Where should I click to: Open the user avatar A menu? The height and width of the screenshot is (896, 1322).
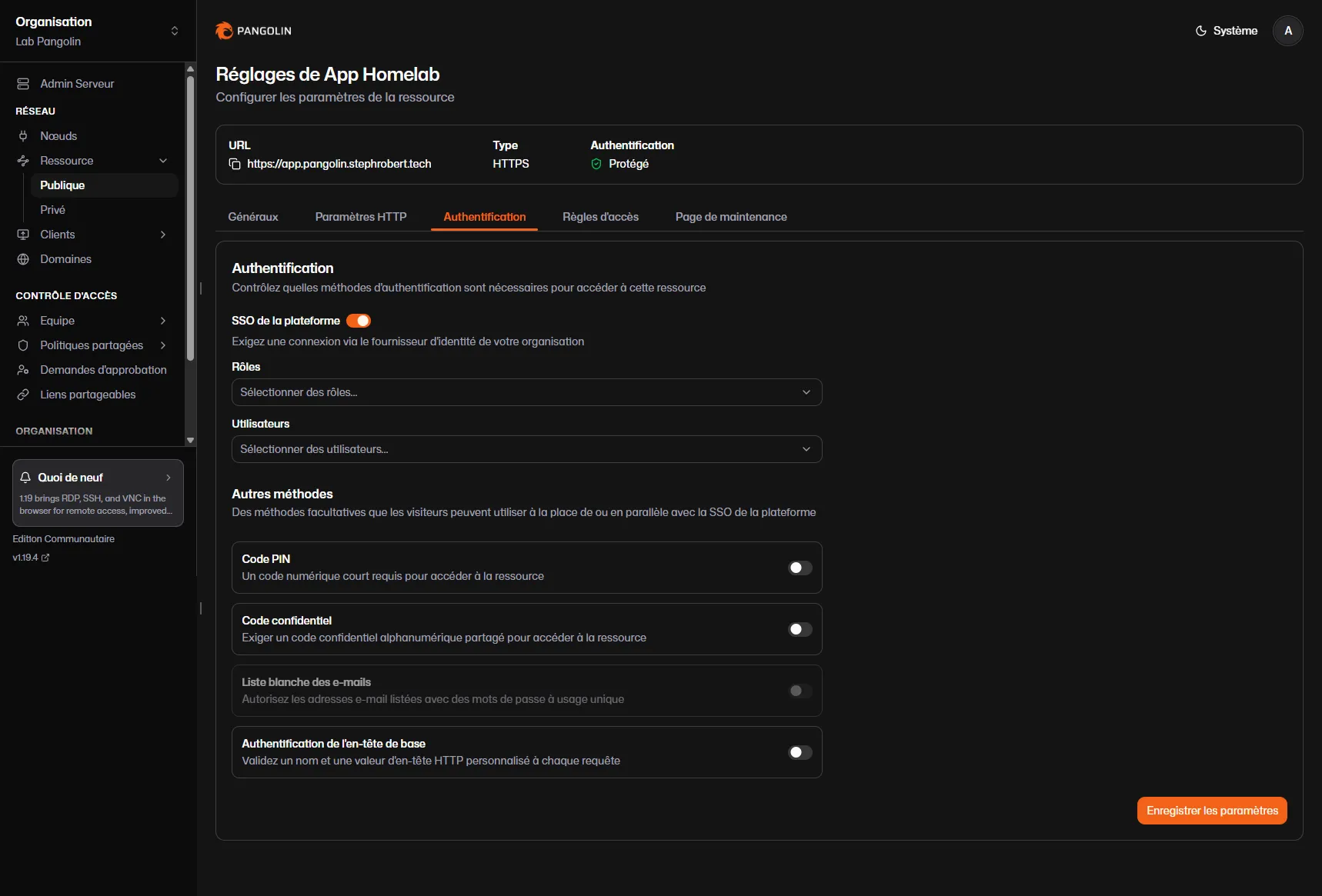(1288, 31)
